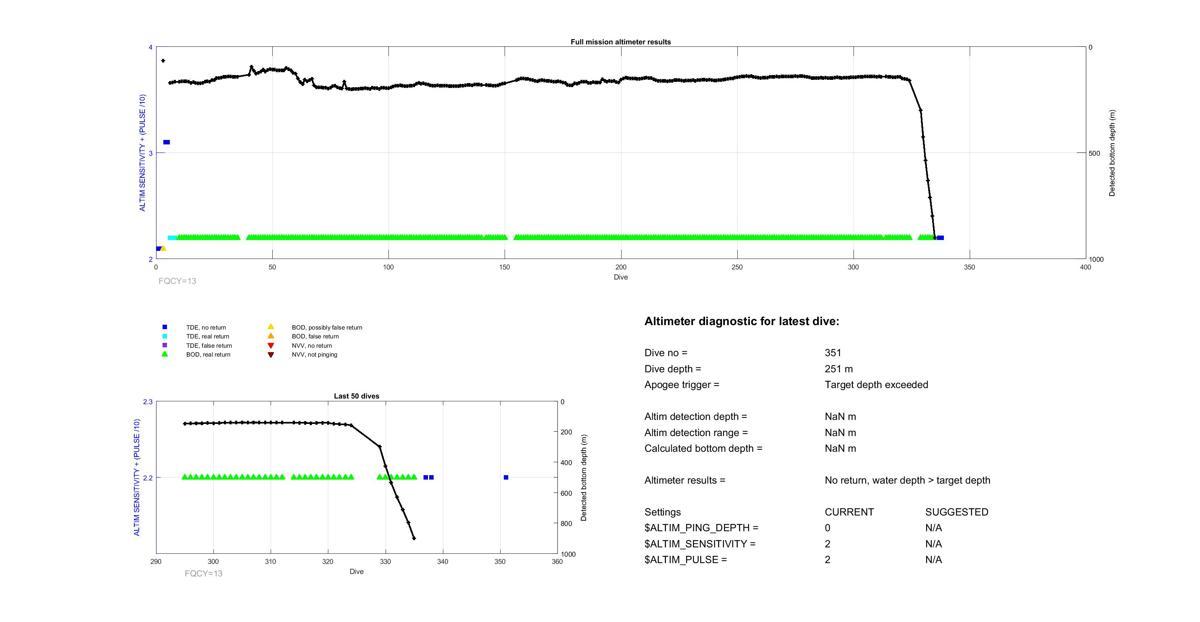Click the current value '2' for $ALTIM_PULSE

pos(828,560)
